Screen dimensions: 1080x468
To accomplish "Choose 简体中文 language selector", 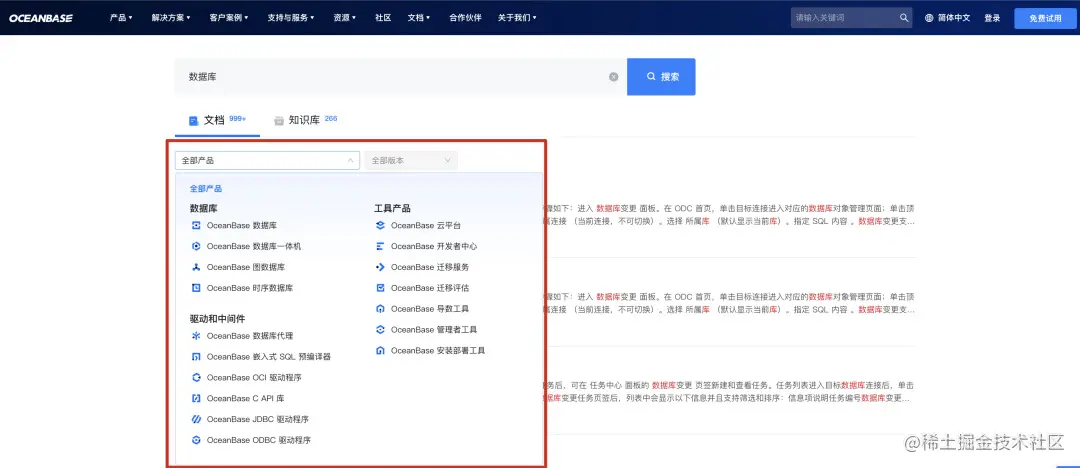I will pyautogui.click(x=947, y=18).
